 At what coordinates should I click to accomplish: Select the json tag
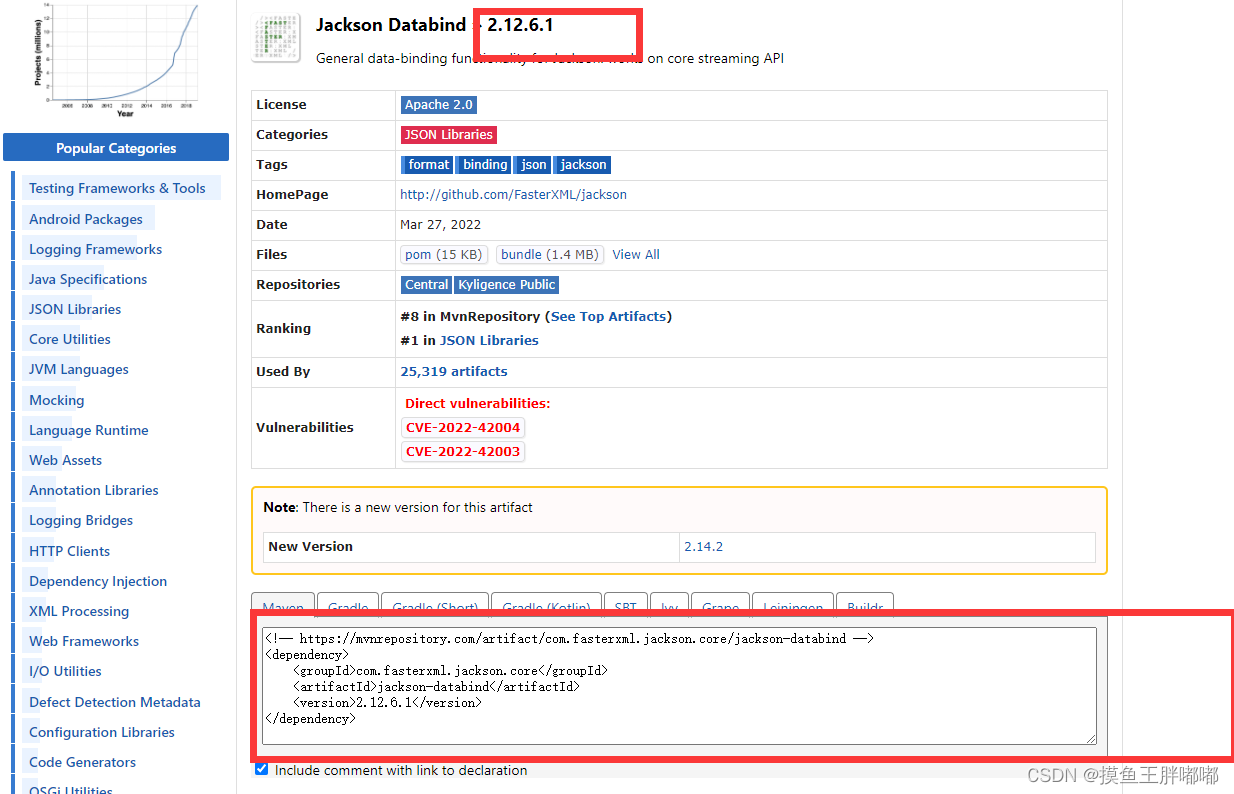point(534,165)
